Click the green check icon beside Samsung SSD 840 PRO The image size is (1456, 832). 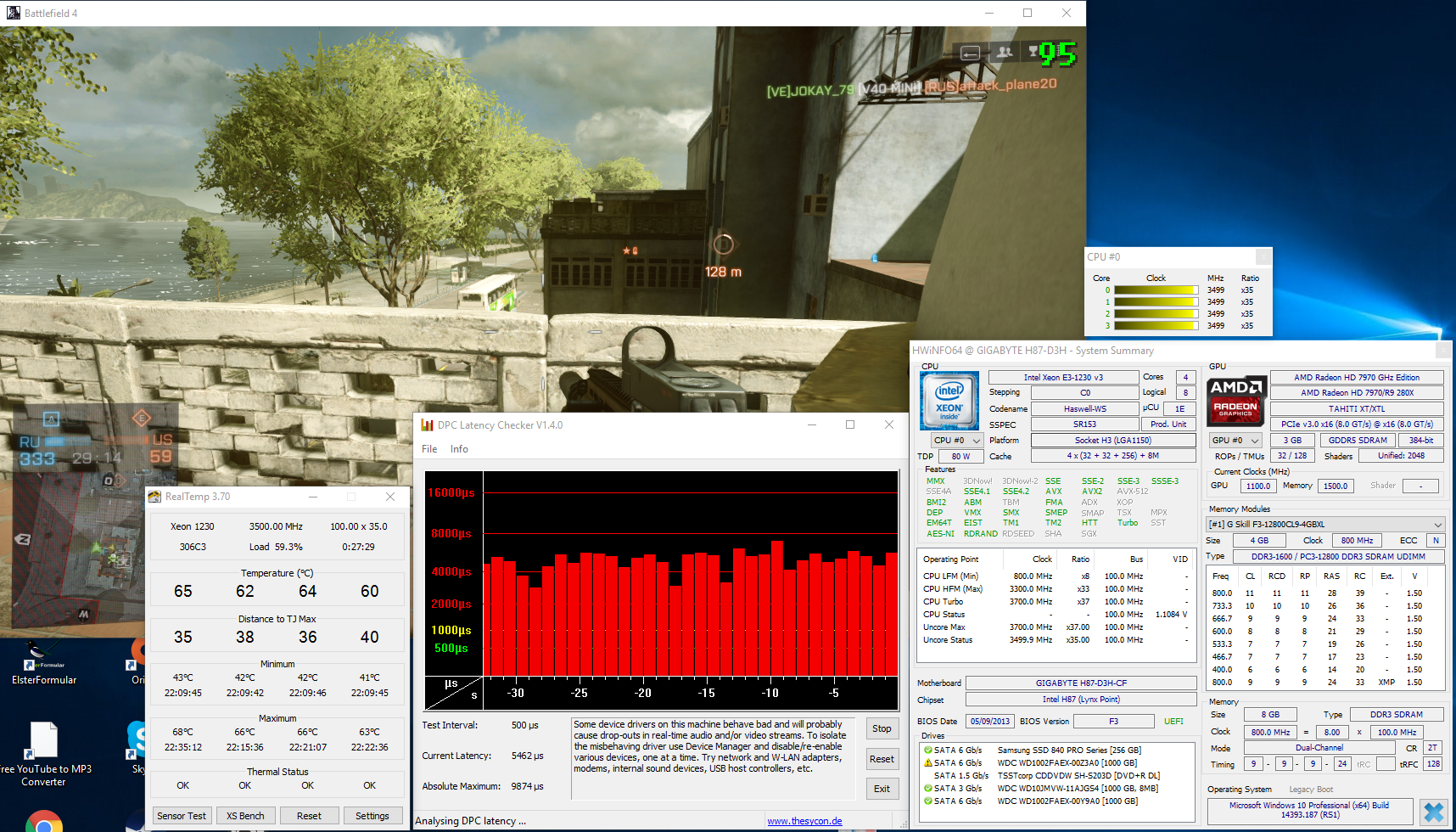(927, 750)
